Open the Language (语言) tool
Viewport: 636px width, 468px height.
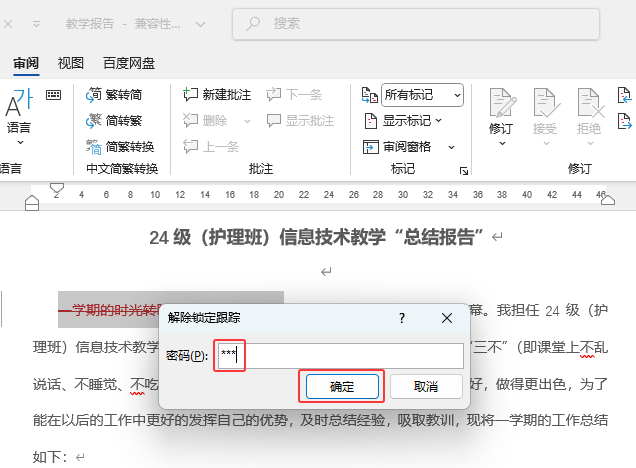(x=19, y=109)
